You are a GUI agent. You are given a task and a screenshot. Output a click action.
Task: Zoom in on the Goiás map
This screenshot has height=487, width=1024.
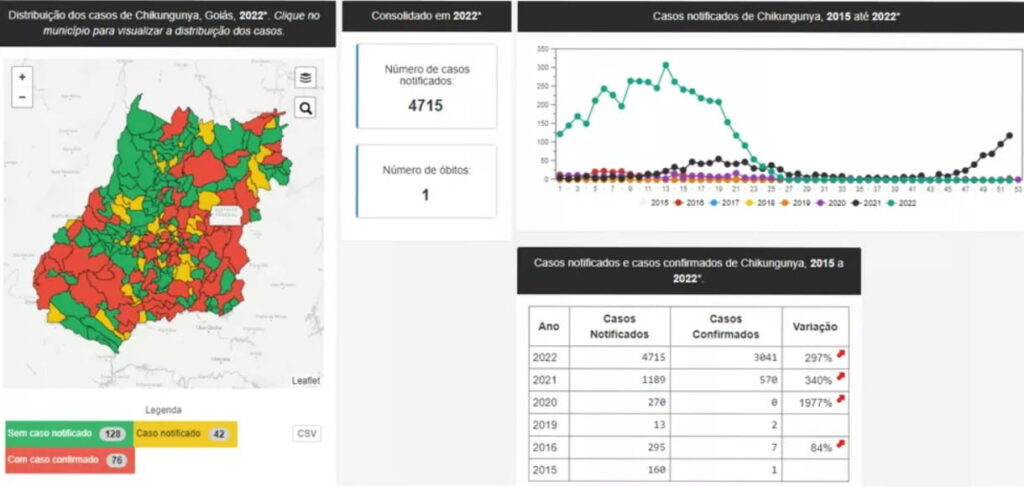(22, 77)
